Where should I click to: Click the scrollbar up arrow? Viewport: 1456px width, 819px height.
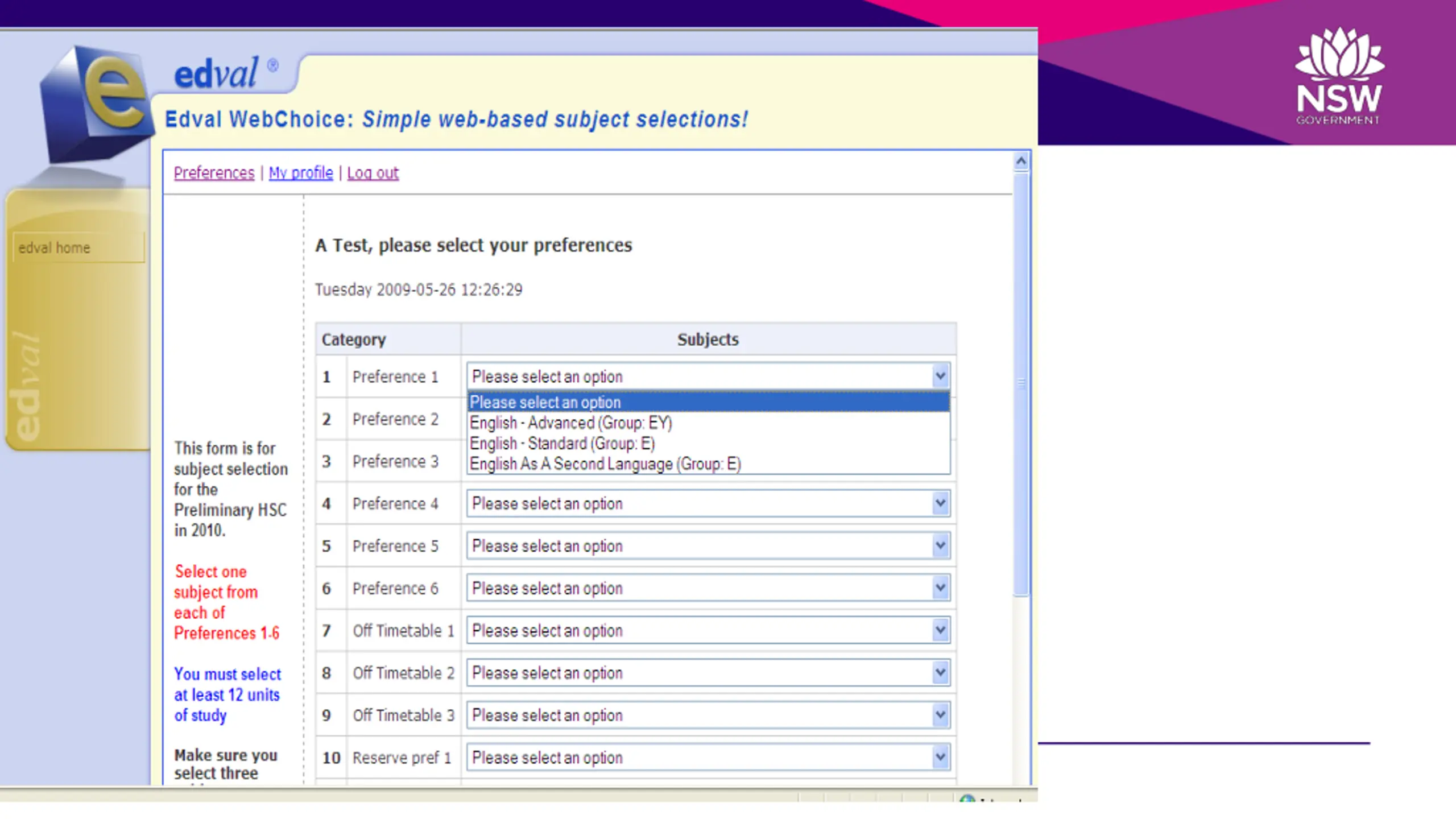1021,162
